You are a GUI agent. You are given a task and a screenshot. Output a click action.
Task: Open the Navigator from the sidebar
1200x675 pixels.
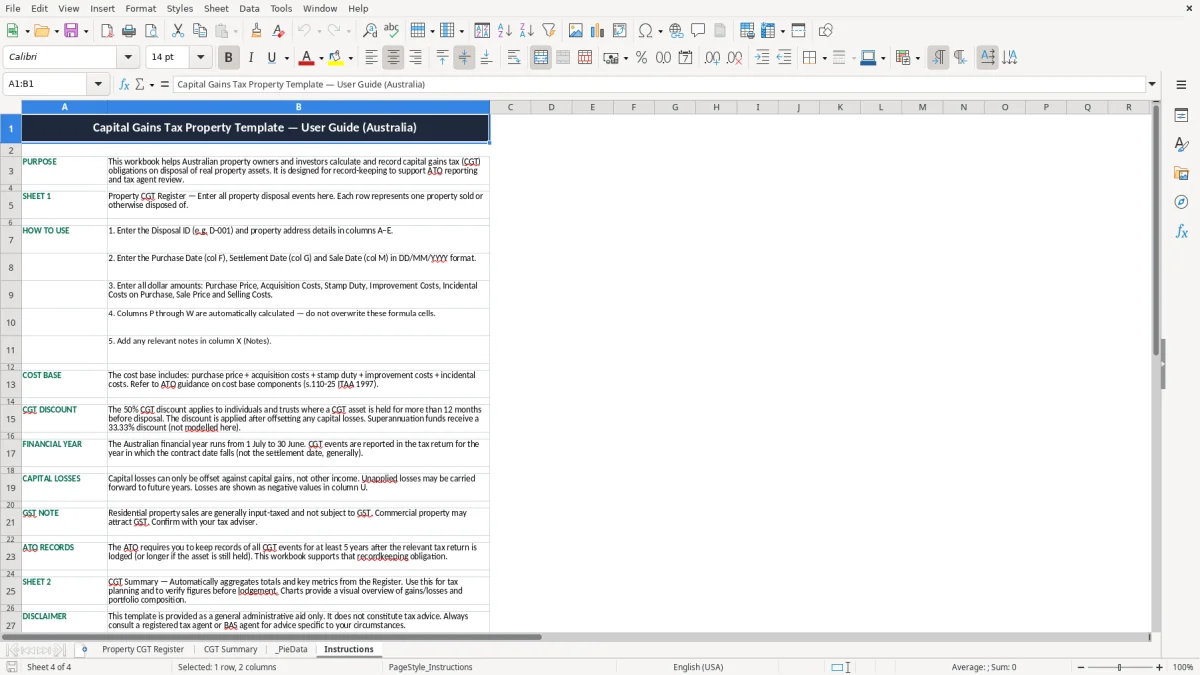pos(1181,203)
